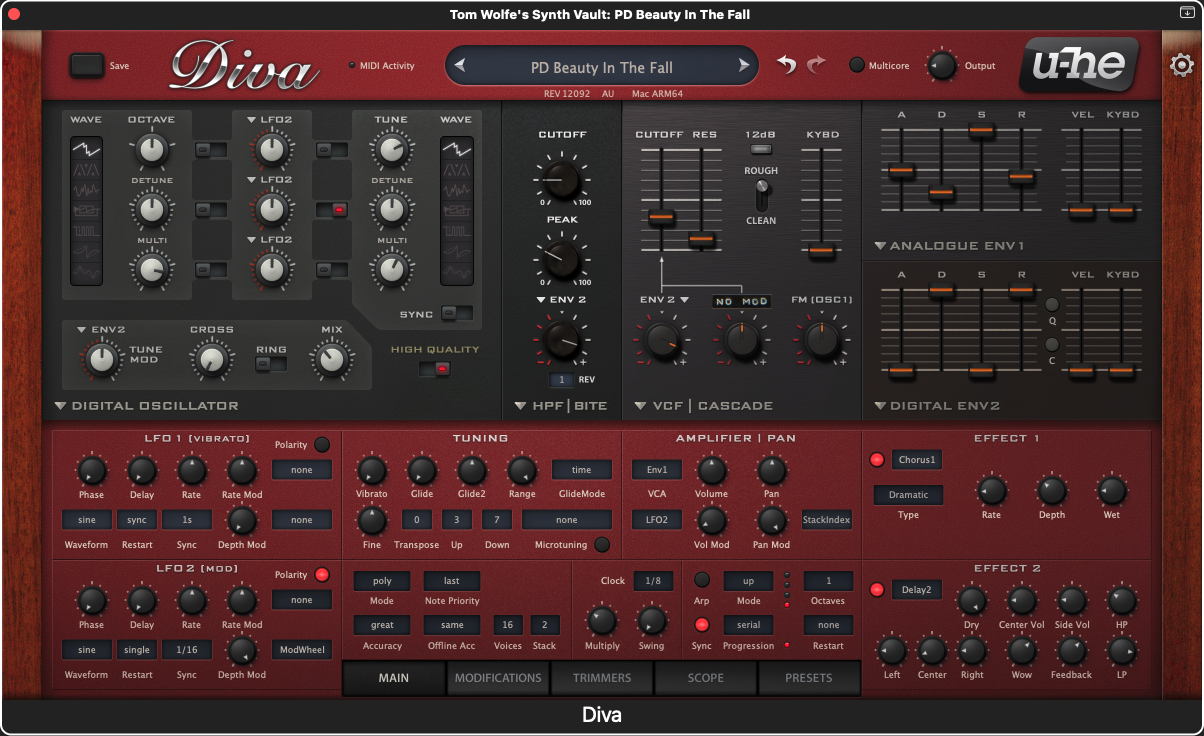Open the HPF | Bite module menu
This screenshot has height=736, width=1204.
pos(561,406)
